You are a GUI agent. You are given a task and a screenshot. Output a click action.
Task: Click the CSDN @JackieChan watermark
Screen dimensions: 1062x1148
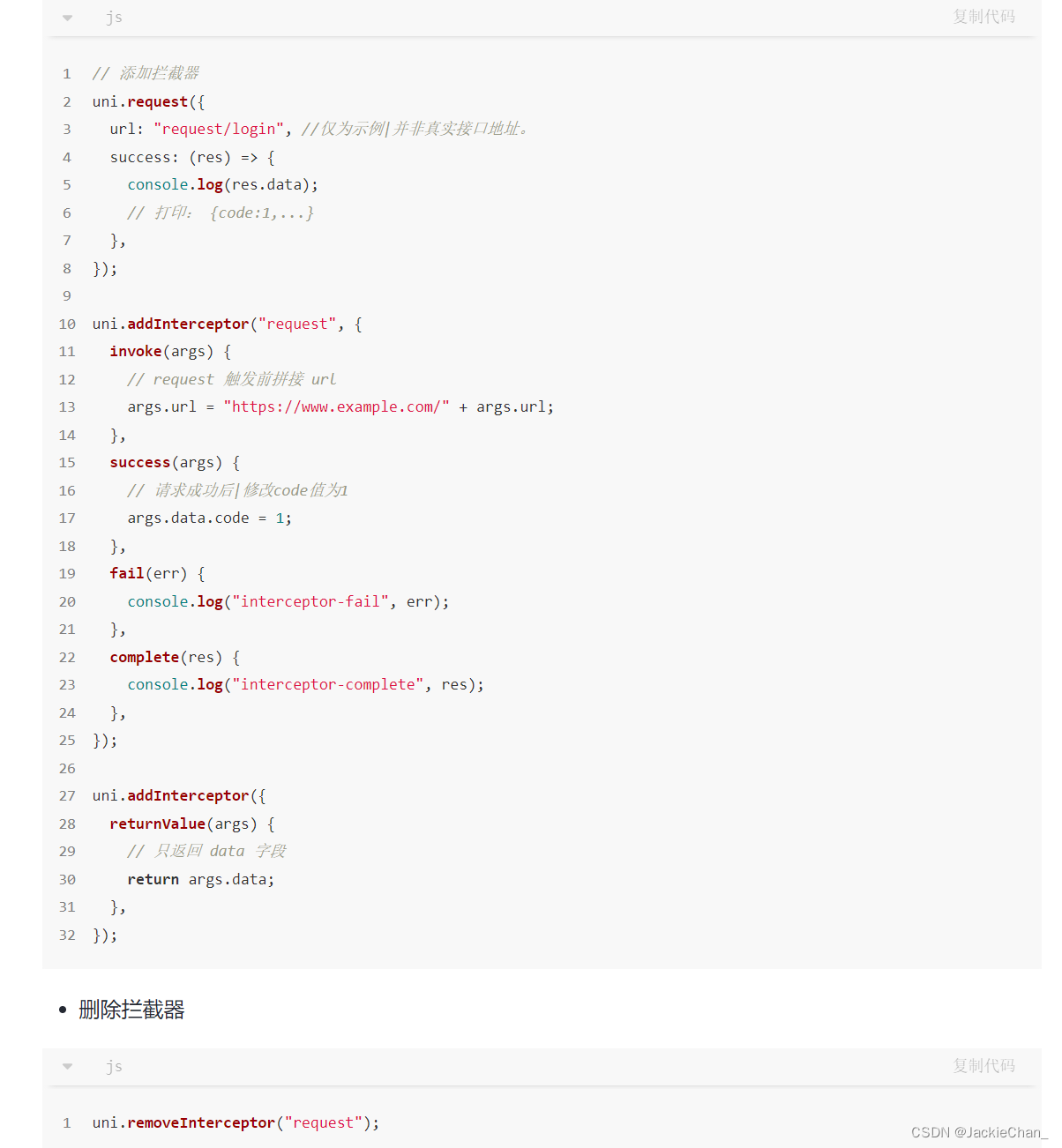[x=979, y=1133]
